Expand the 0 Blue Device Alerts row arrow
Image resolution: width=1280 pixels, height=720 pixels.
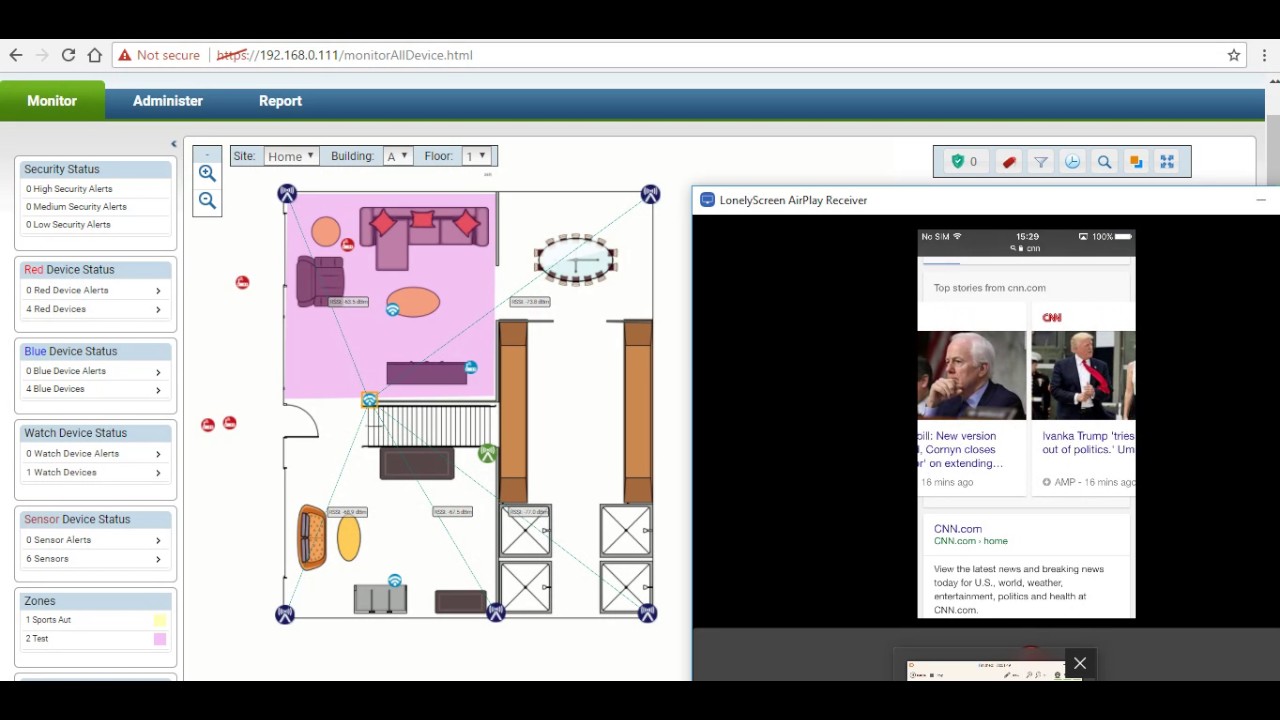pyautogui.click(x=158, y=372)
